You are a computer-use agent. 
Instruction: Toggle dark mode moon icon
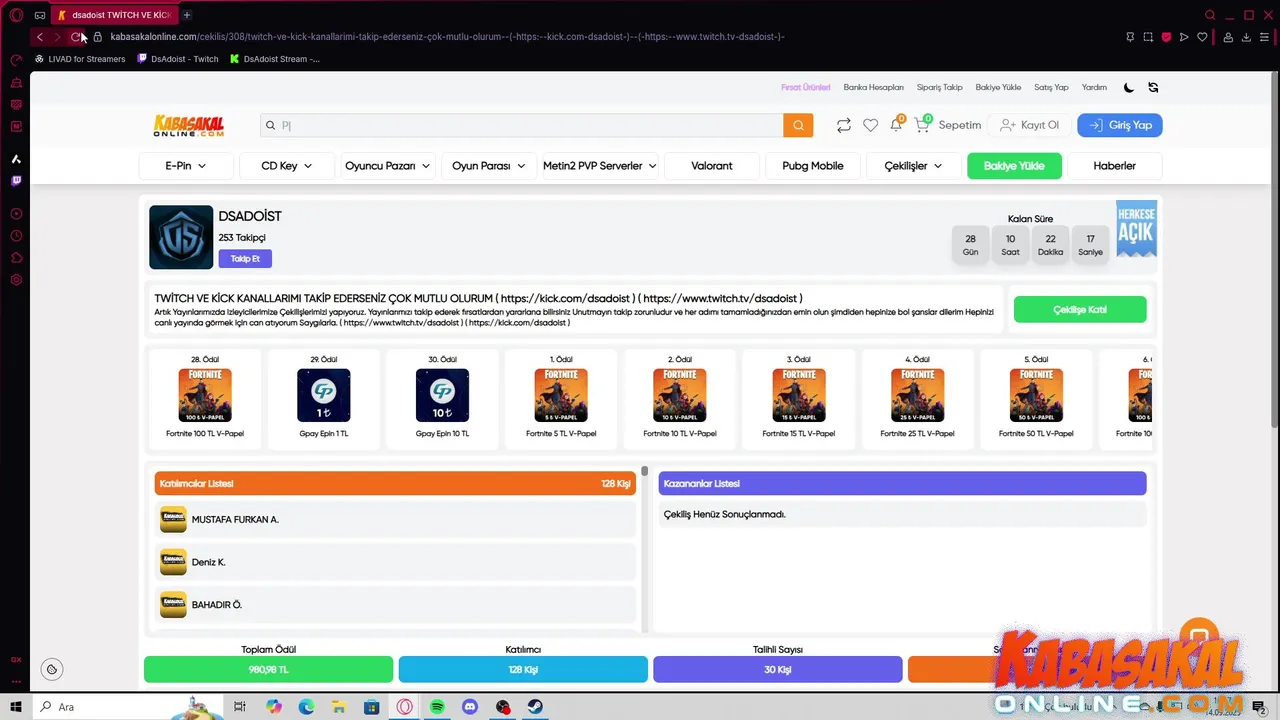tap(1129, 87)
